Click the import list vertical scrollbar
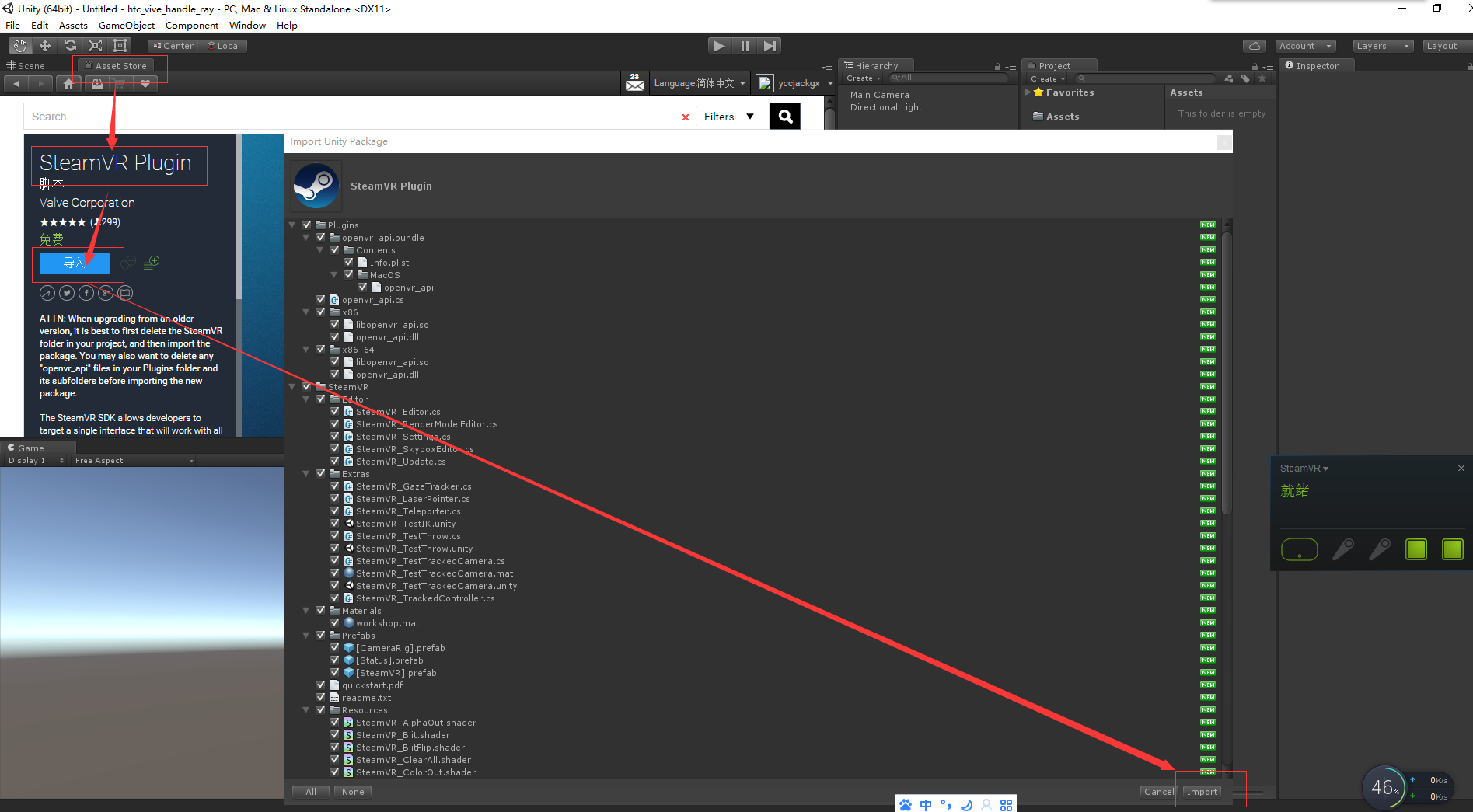Viewport: 1473px width, 812px height. pyautogui.click(x=1227, y=373)
